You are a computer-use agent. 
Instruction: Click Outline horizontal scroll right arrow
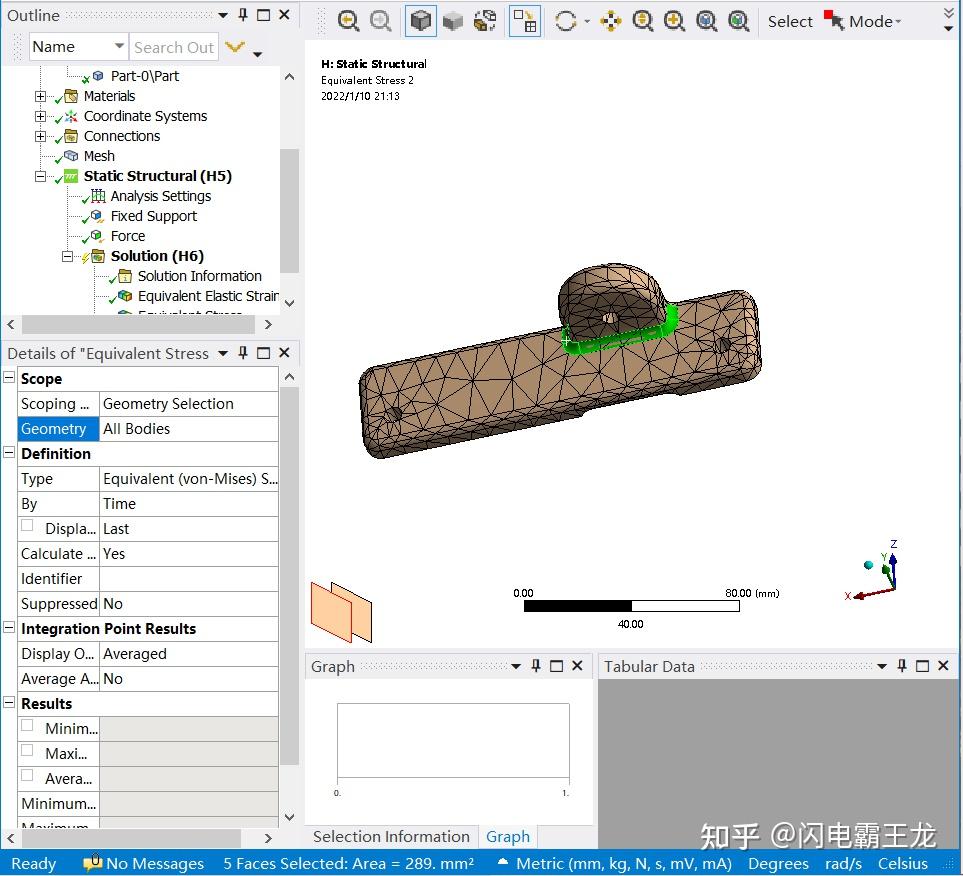pyautogui.click(x=268, y=324)
